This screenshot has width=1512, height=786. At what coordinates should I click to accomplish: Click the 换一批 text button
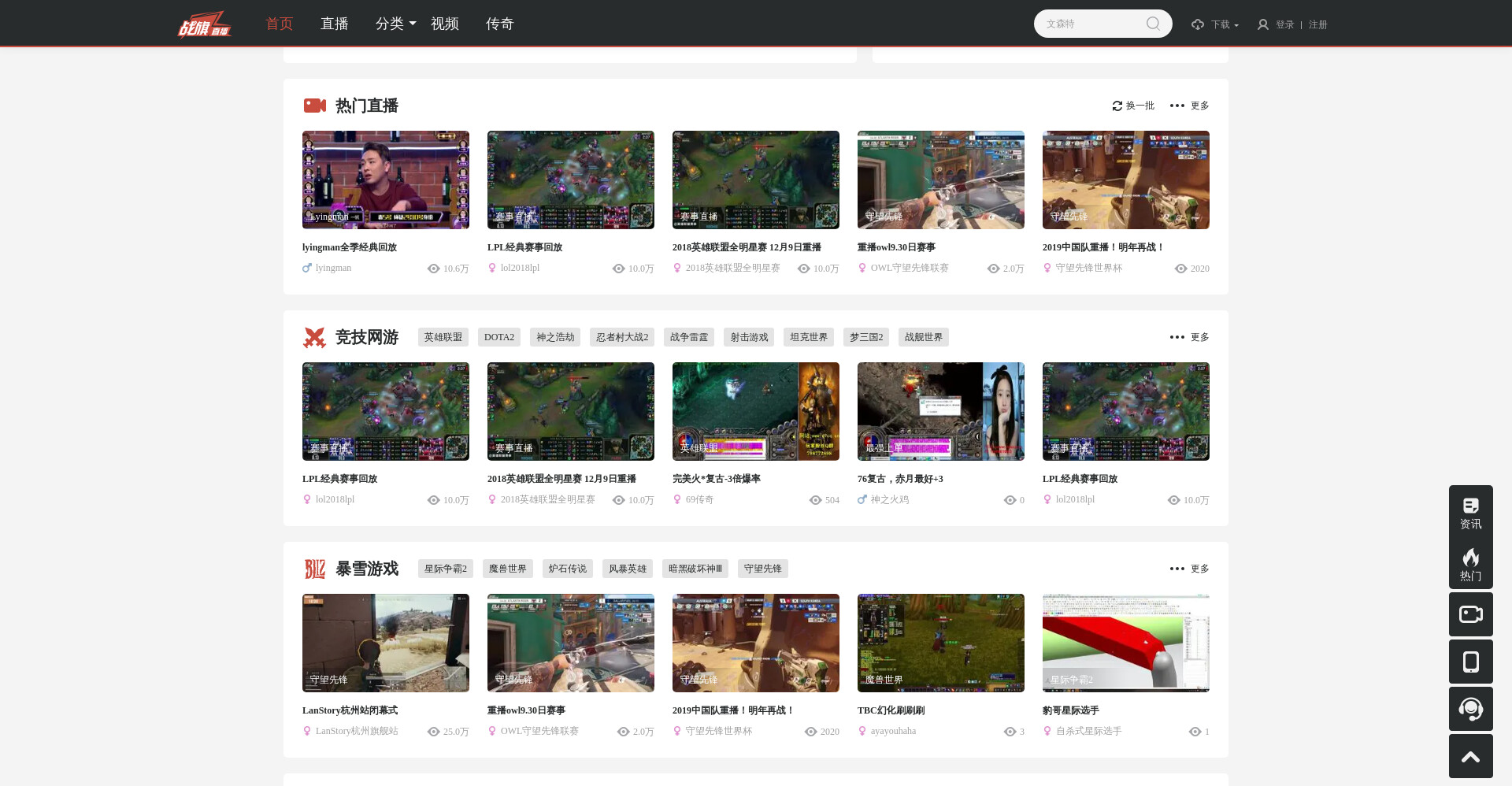1140,106
